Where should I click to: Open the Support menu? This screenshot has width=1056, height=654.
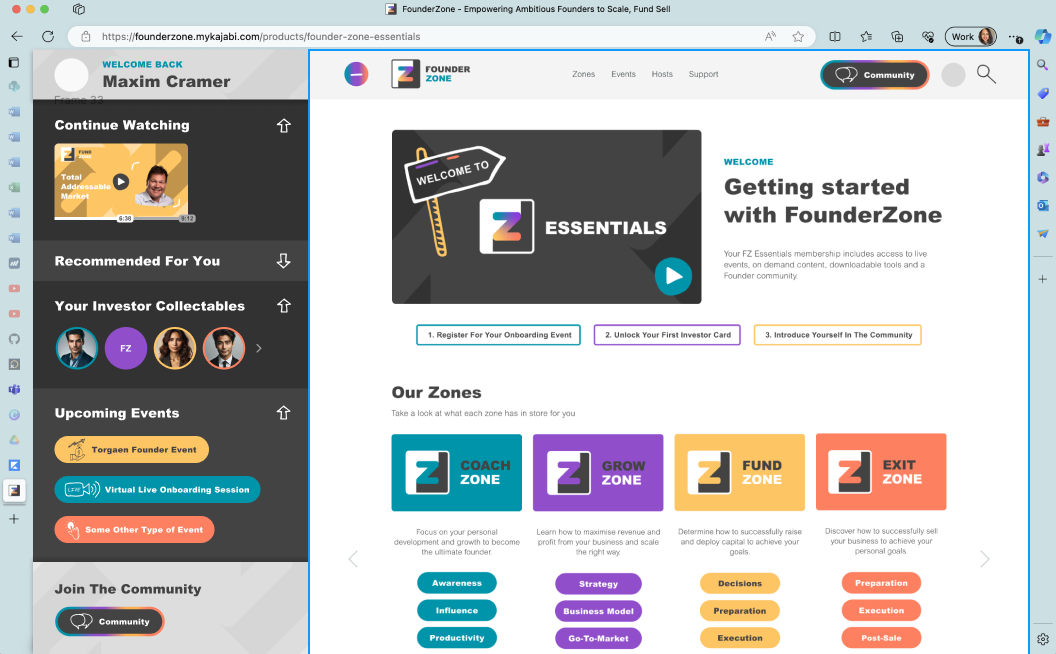[x=703, y=74]
